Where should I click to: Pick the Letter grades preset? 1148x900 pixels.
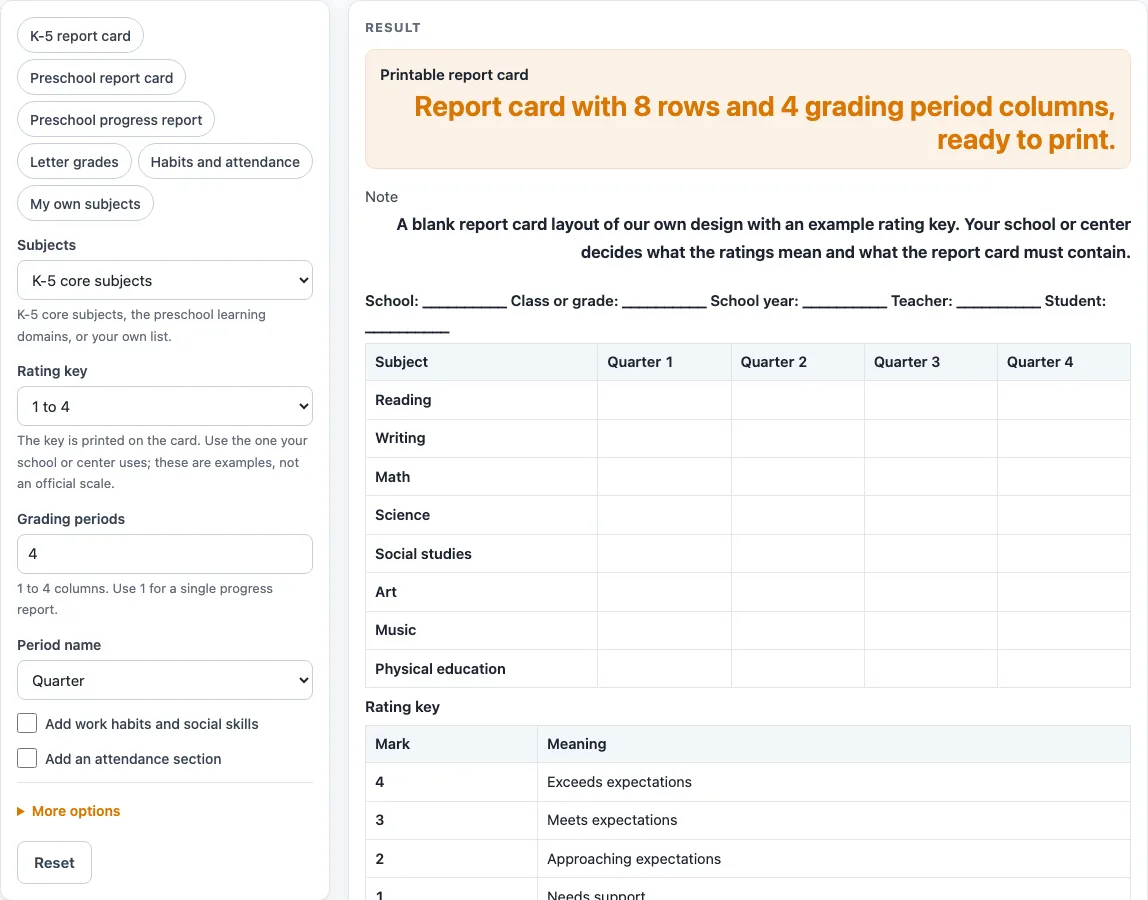(74, 162)
